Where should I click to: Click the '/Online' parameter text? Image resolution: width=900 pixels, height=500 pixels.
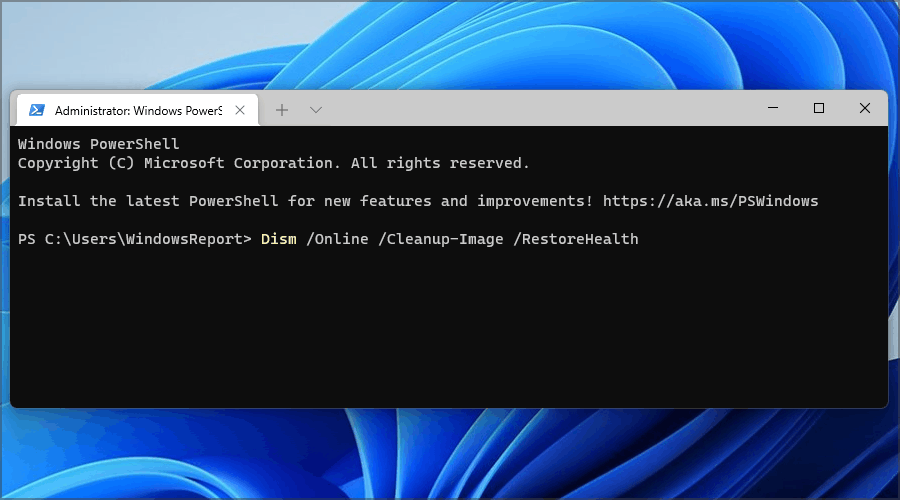338,239
